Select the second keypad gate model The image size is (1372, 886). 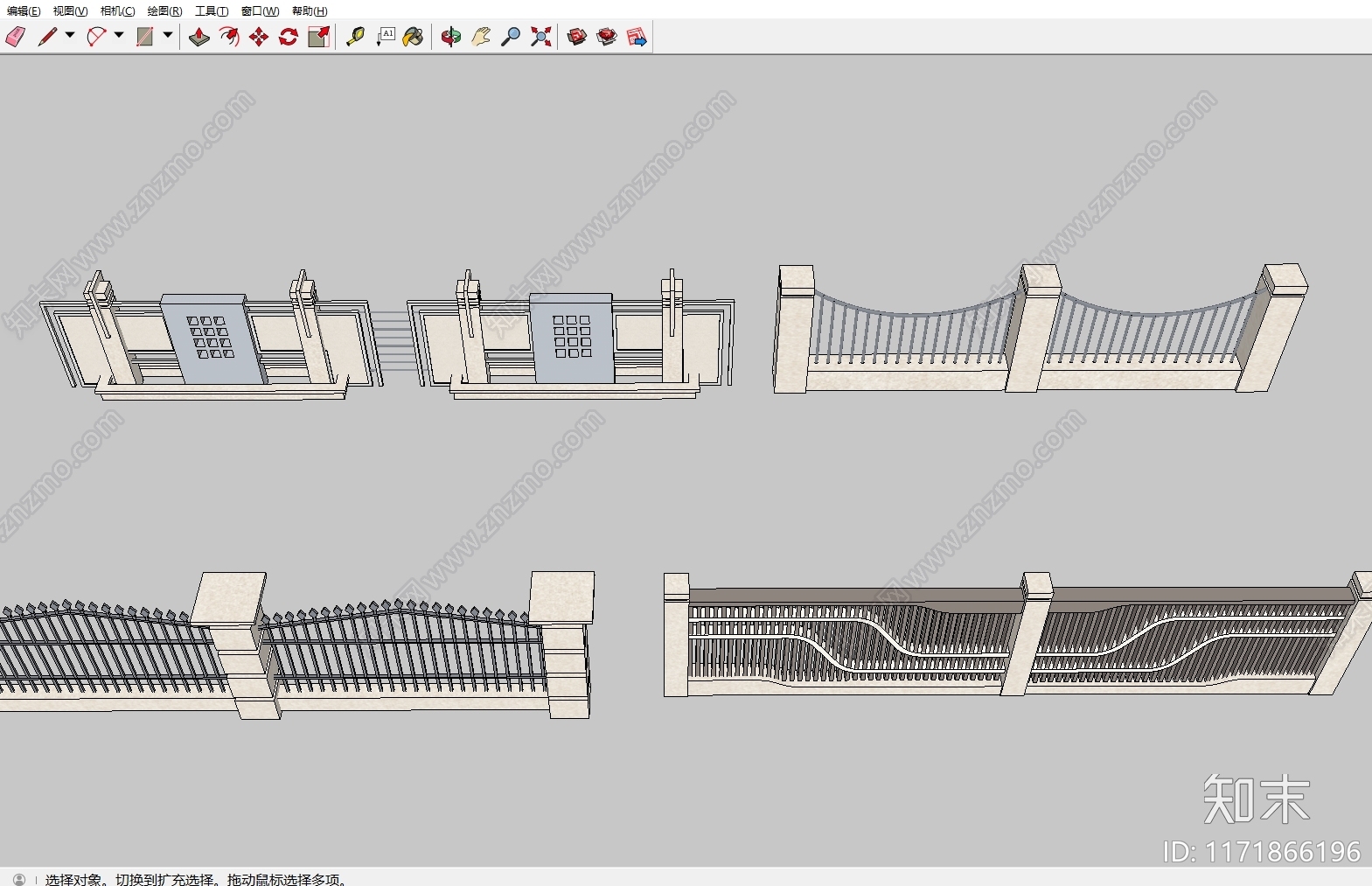pos(570,334)
